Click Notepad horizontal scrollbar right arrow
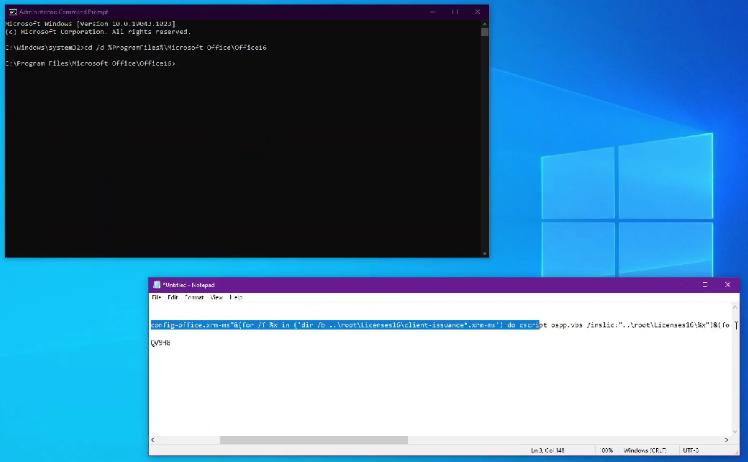The image size is (748, 462). 727,440
